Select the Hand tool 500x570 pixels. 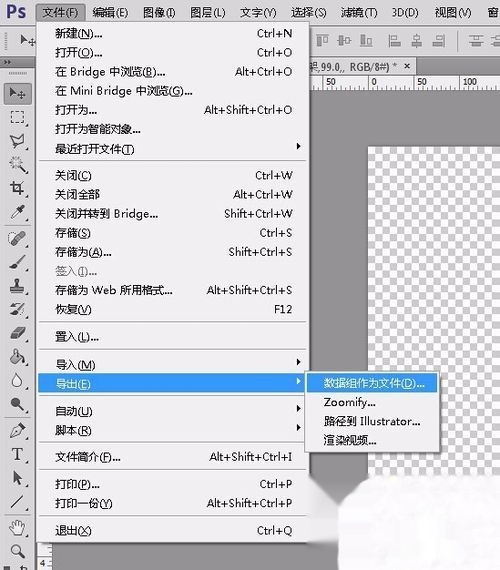pyautogui.click(x=17, y=528)
